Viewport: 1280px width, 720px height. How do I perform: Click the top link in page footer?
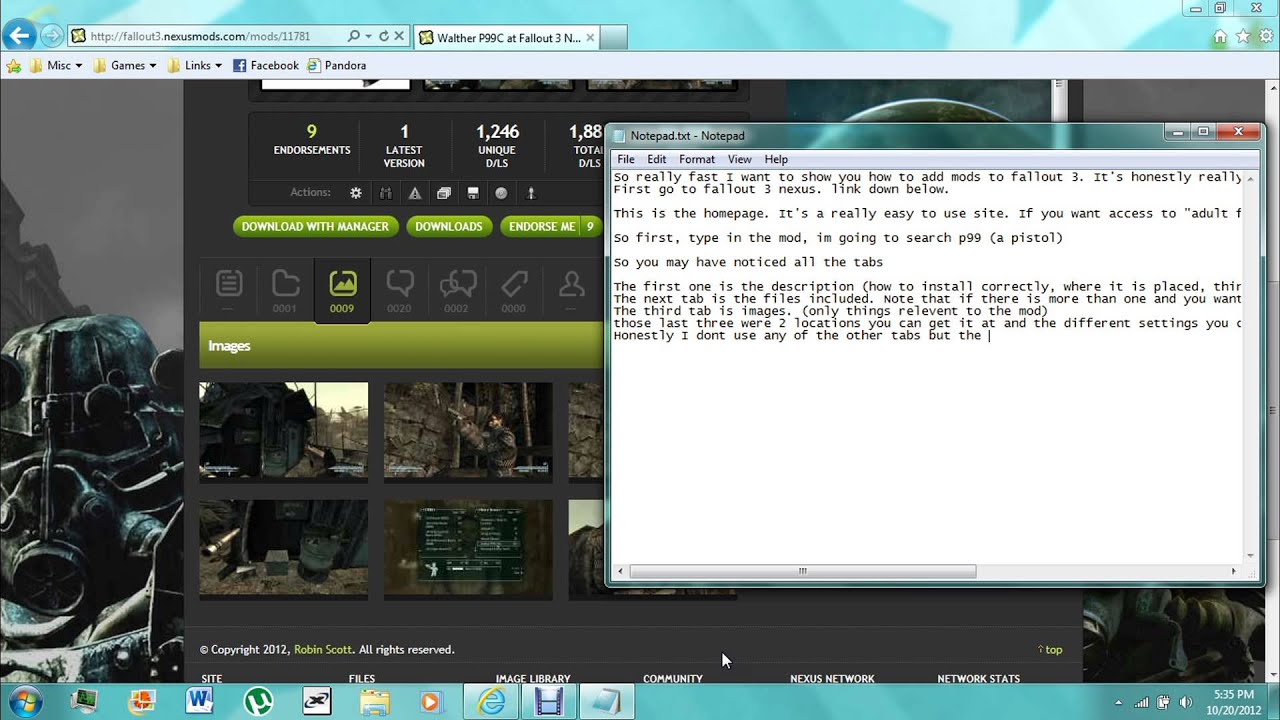click(x=1050, y=649)
